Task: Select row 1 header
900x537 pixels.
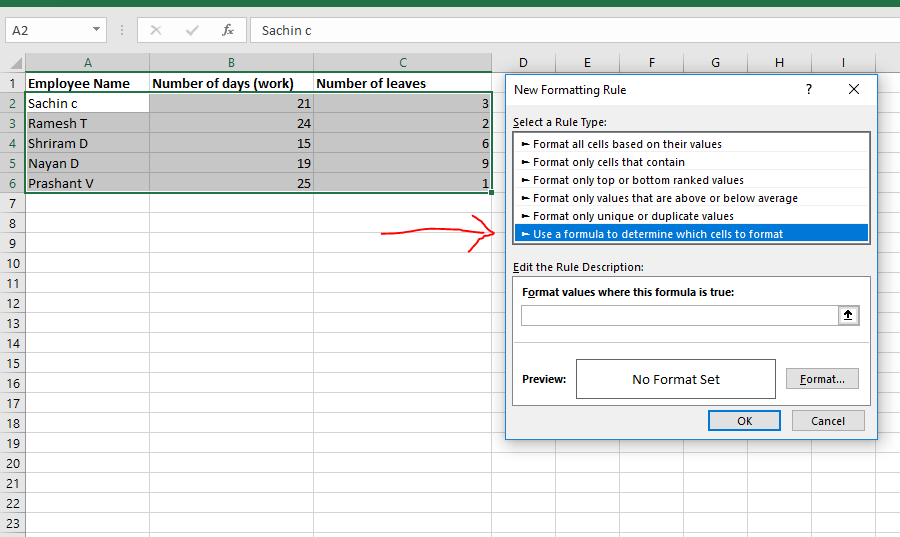Action: coord(13,83)
